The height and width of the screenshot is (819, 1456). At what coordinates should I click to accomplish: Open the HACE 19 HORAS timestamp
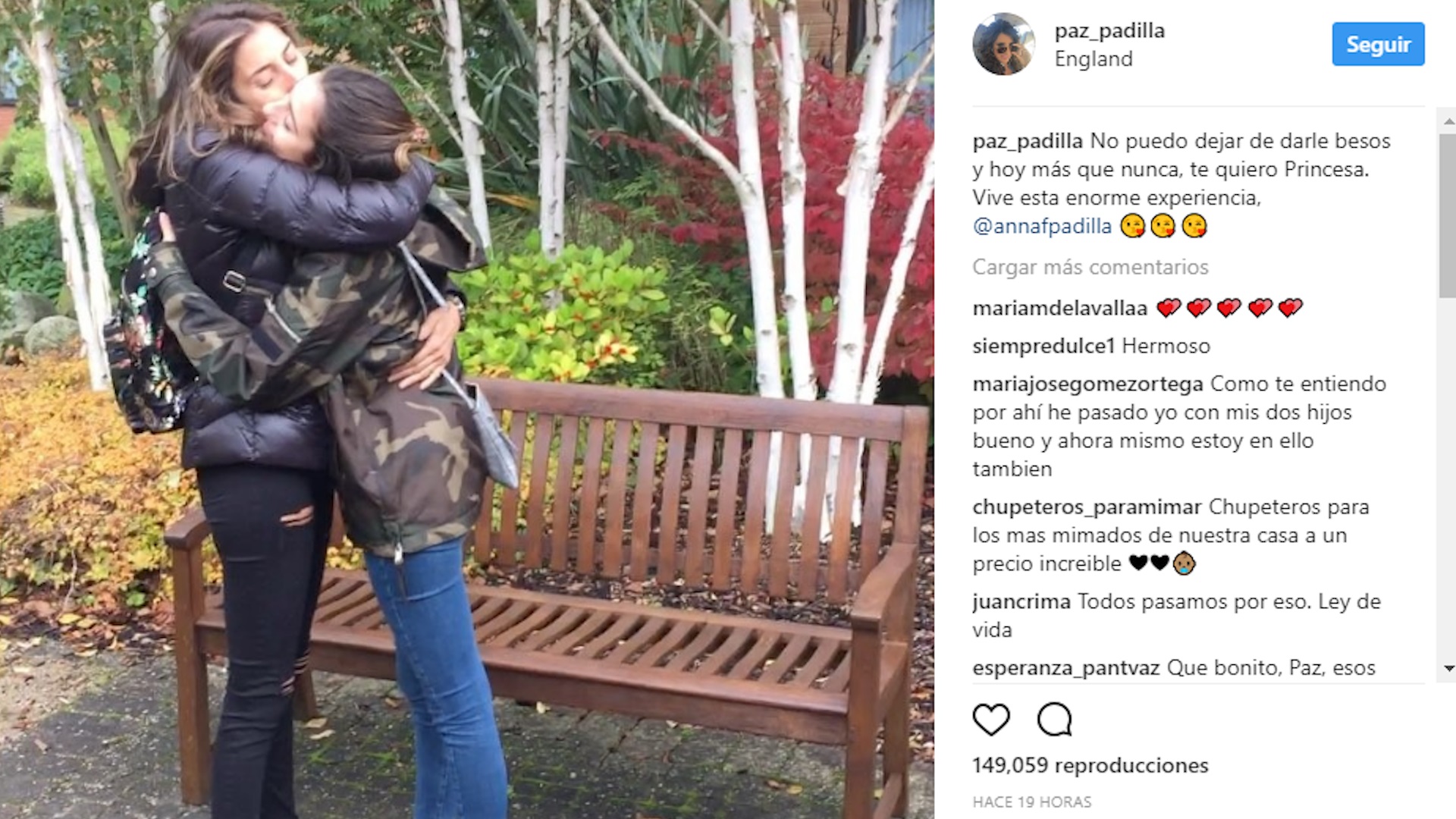click(x=1032, y=802)
